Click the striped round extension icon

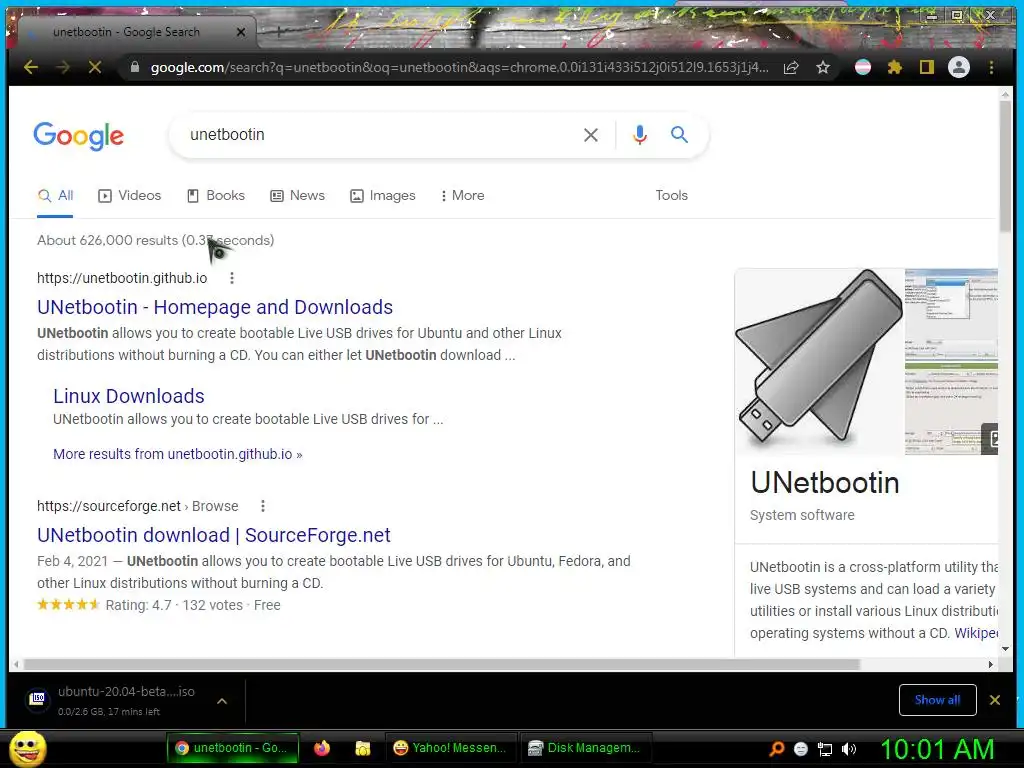point(863,67)
